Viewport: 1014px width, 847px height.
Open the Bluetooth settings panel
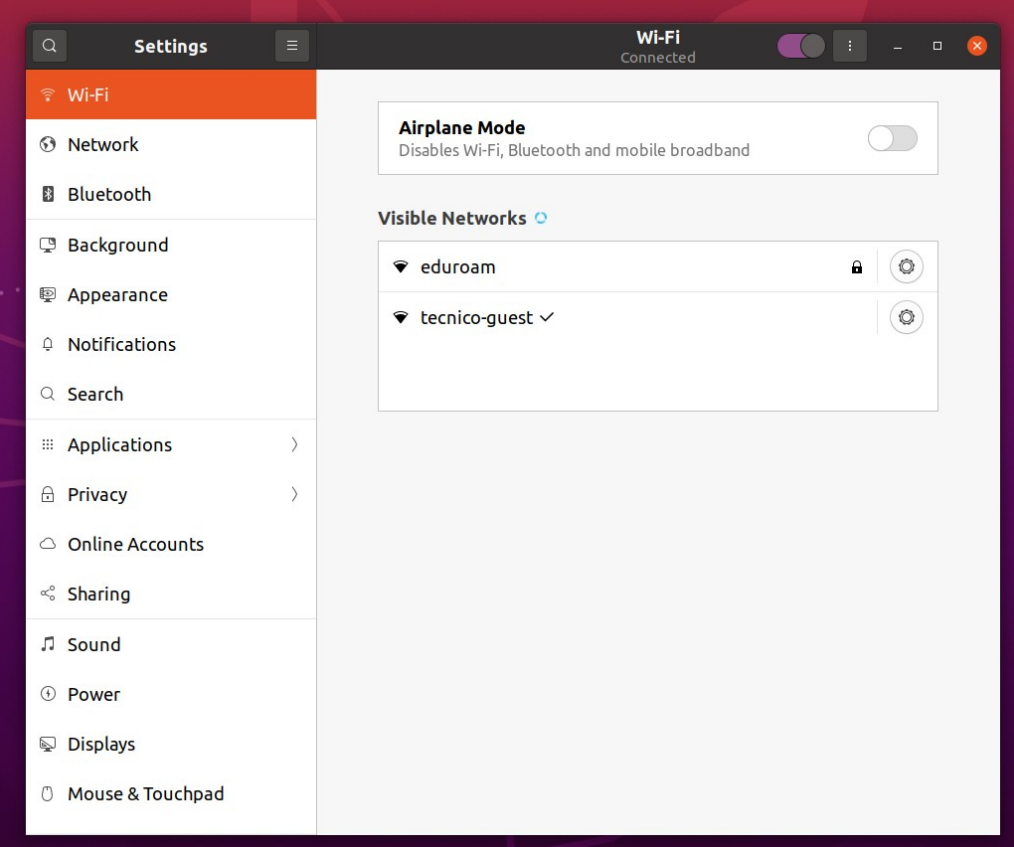click(x=171, y=194)
